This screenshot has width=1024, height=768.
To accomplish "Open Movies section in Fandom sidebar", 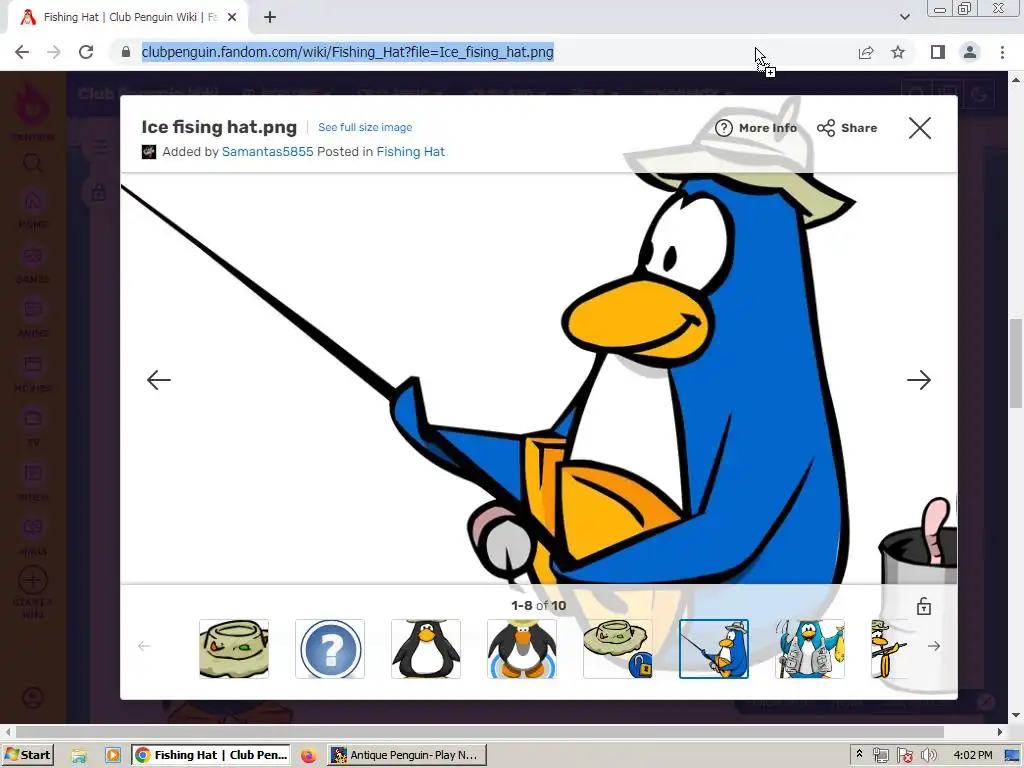I will click(33, 372).
